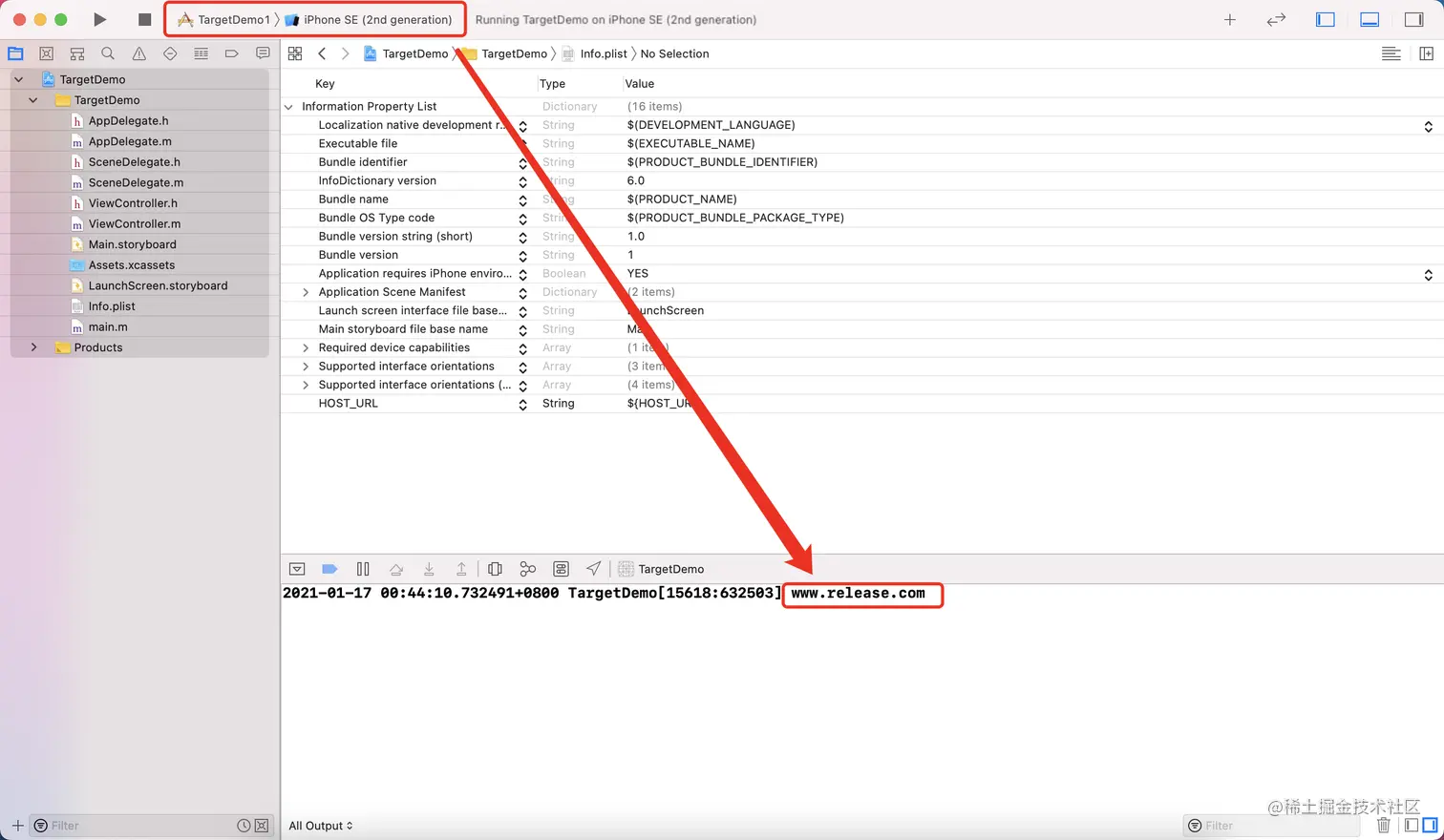Viewport: 1444px width, 840px height.
Task: Expand Required device capabilities array
Action: [x=306, y=347]
